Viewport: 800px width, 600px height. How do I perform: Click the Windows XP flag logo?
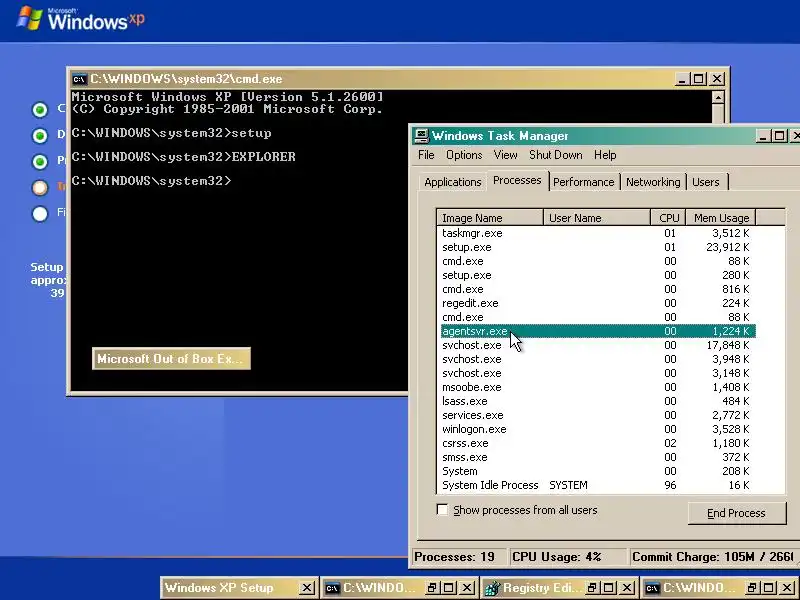pos(29,18)
